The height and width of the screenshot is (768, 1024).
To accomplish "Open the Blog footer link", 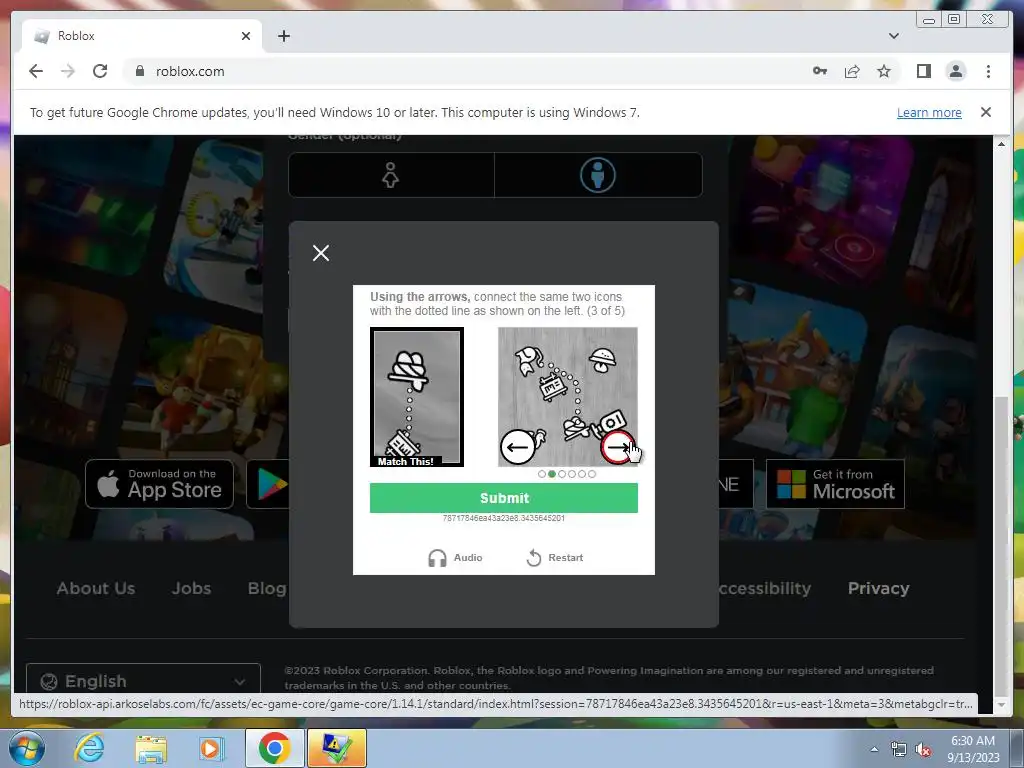I will (x=267, y=588).
